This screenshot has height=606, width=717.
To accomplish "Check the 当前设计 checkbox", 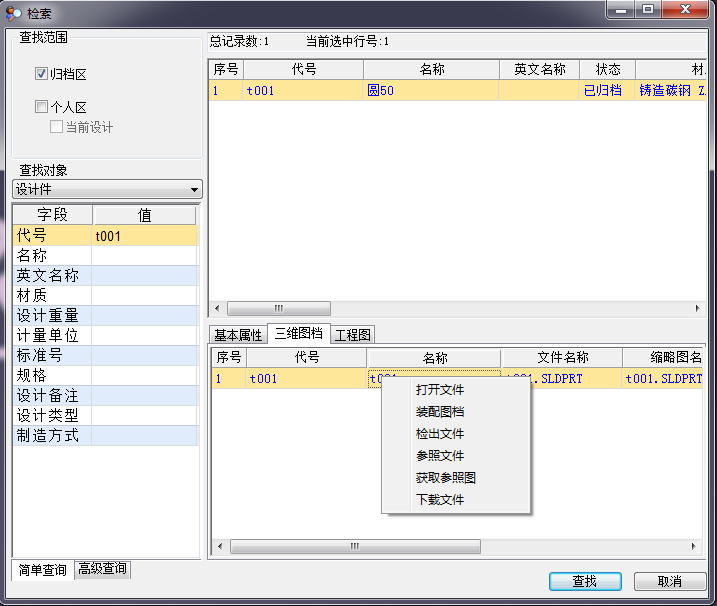I will tap(56, 127).
